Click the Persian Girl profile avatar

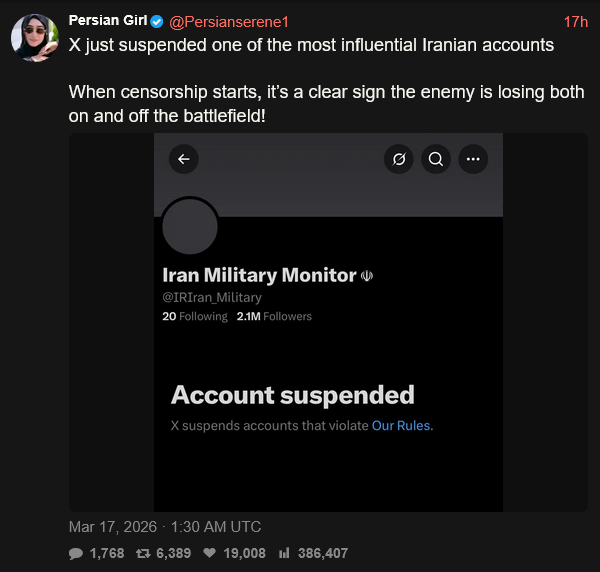click(x=34, y=38)
